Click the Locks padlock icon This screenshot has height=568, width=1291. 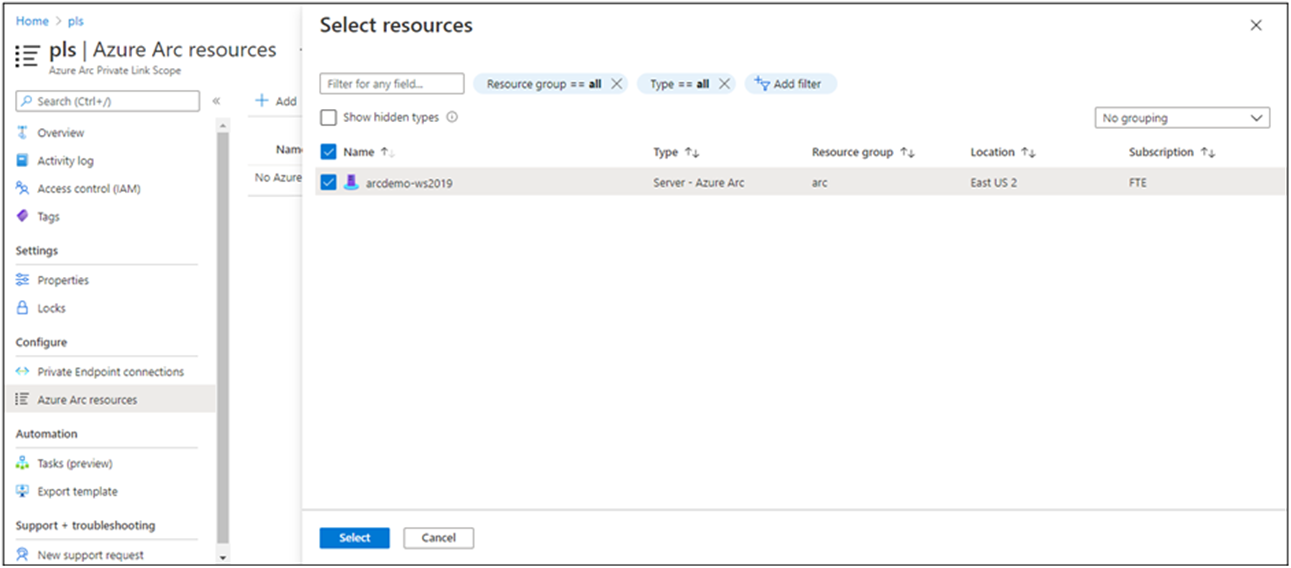pos(23,309)
